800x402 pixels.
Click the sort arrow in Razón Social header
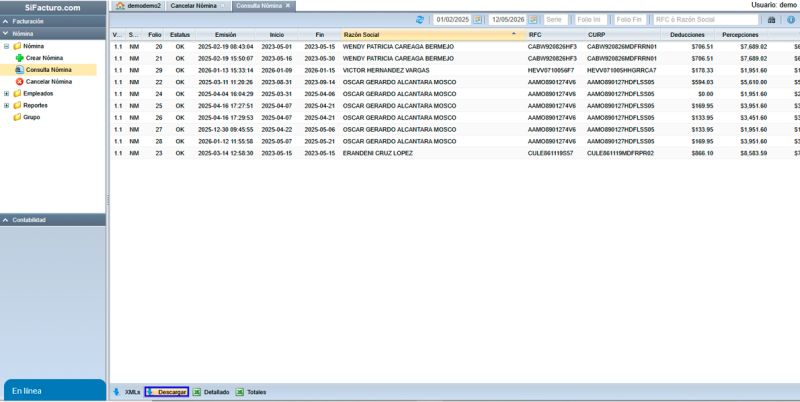click(514, 34)
